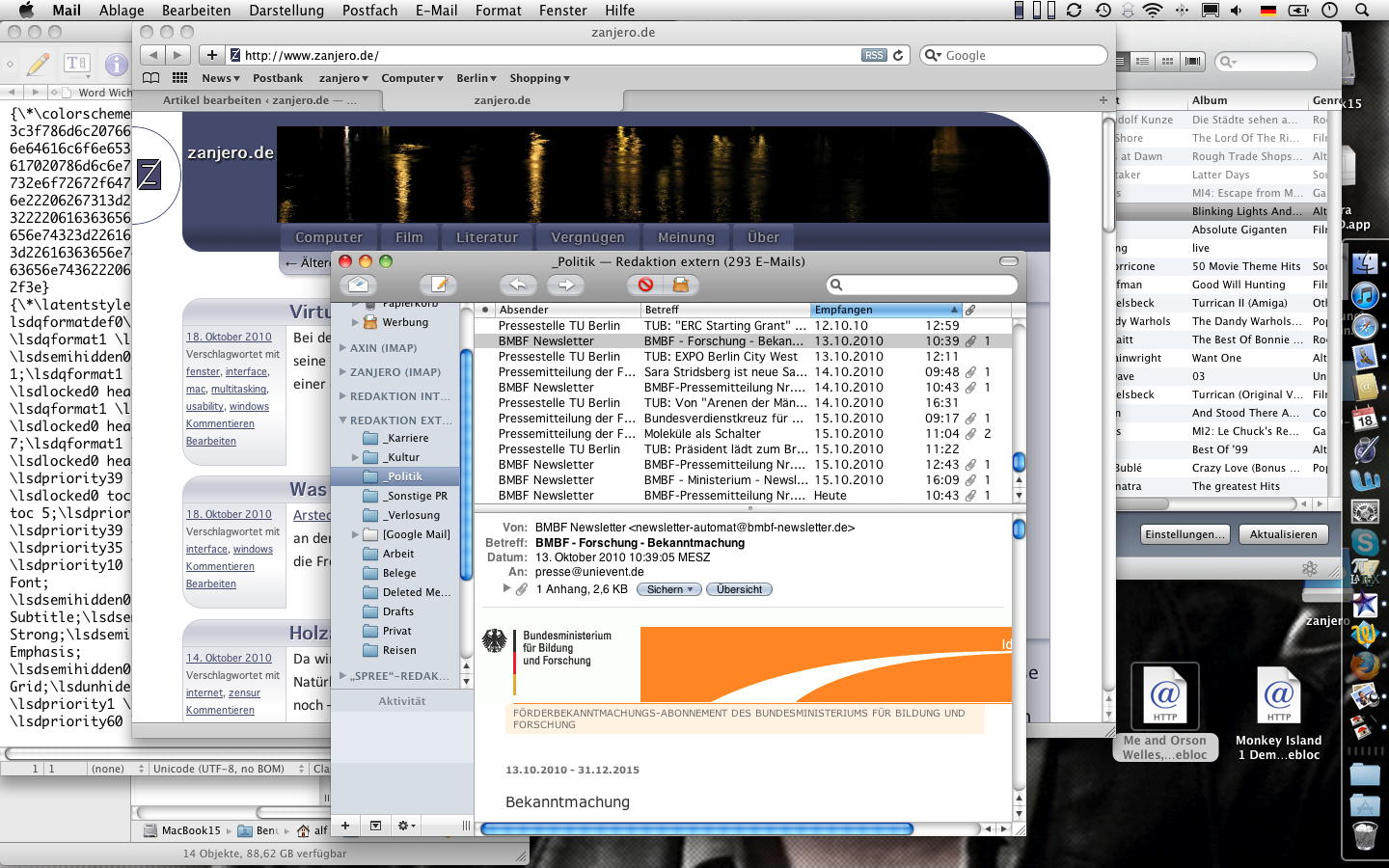Viewport: 1389px width, 868px height.
Task: Expand the AXIN (IMAP) mailbox account
Action: tap(342, 347)
